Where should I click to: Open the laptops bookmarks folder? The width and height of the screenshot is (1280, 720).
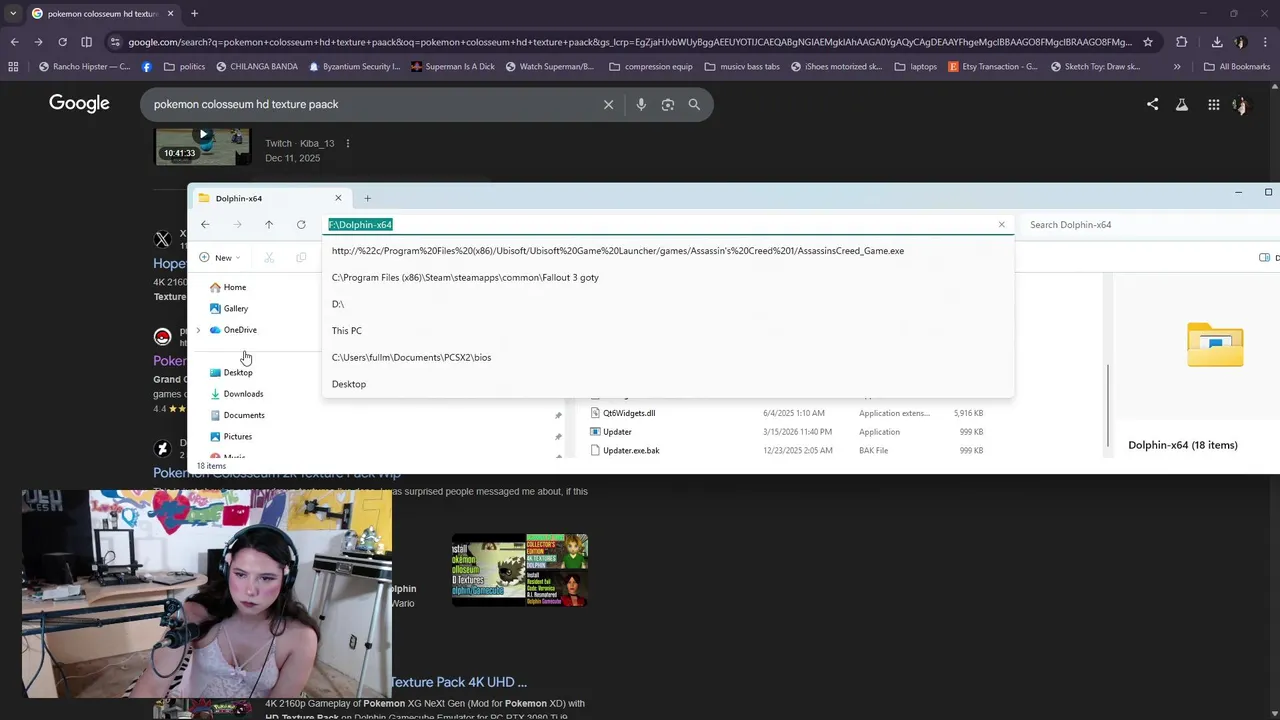tap(915, 67)
